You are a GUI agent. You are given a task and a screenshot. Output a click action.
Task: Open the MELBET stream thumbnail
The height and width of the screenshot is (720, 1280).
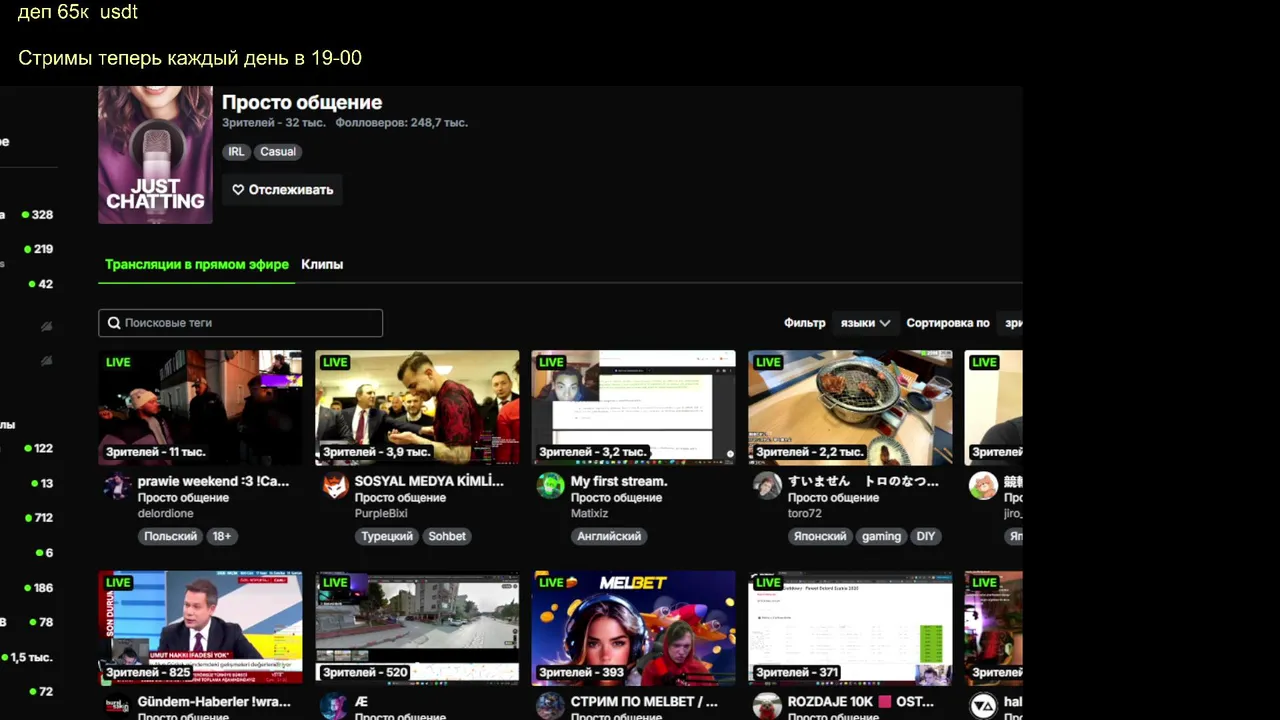(633, 628)
